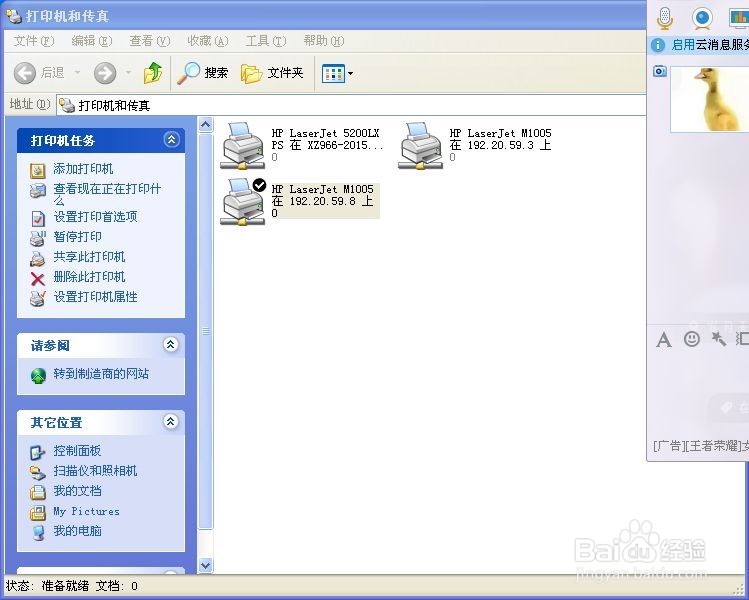The width and height of the screenshot is (749, 600).
Task: Click the 暂停打印 icon
Action: tap(38, 238)
